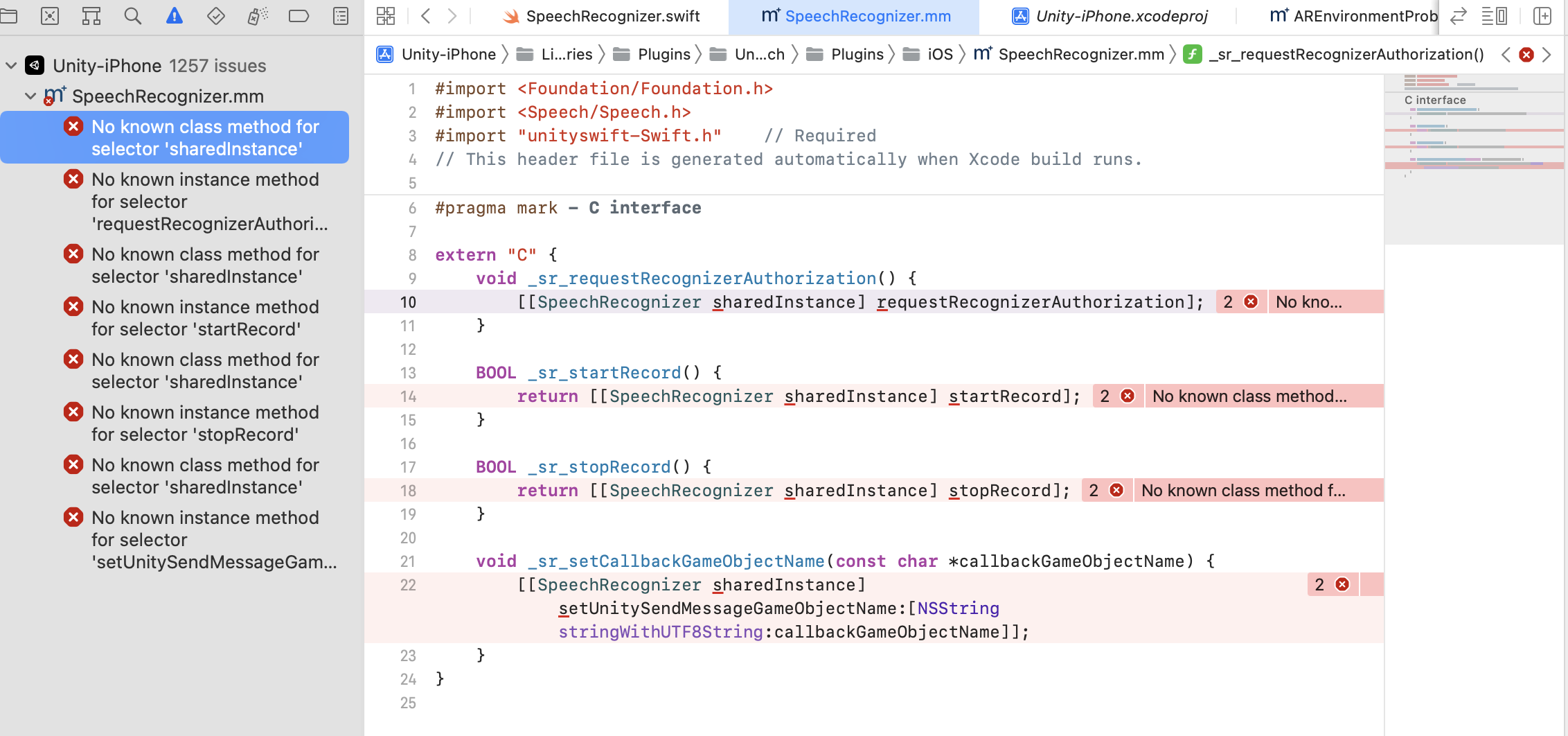Click 'requestRecognizerAuthorization' on line 10
Viewport: 1568px width, 736px height.
coord(1031,302)
